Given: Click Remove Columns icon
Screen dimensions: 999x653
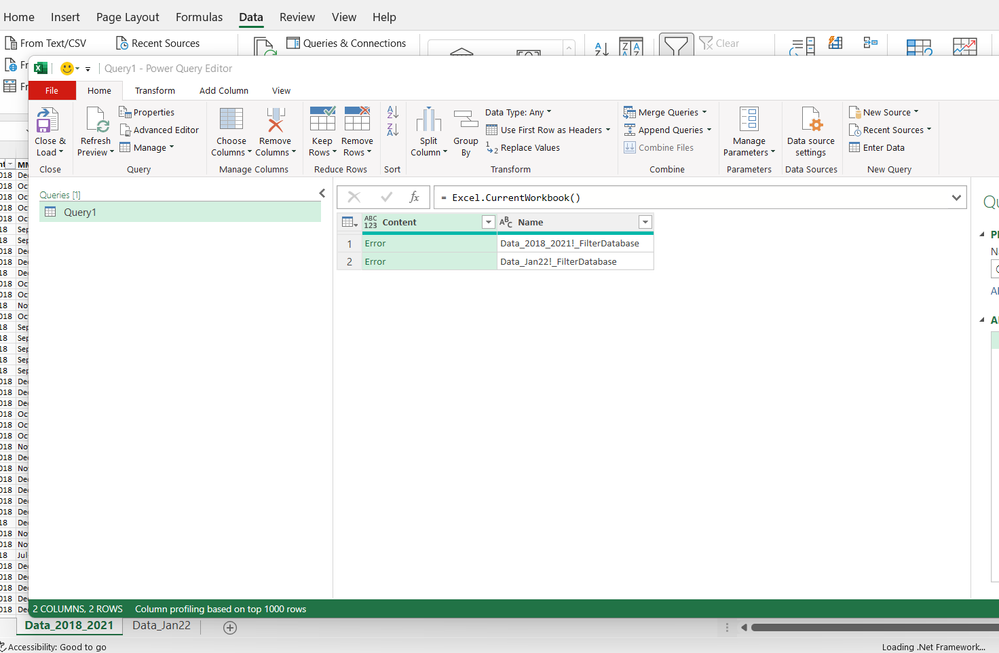Looking at the screenshot, I should [275, 119].
